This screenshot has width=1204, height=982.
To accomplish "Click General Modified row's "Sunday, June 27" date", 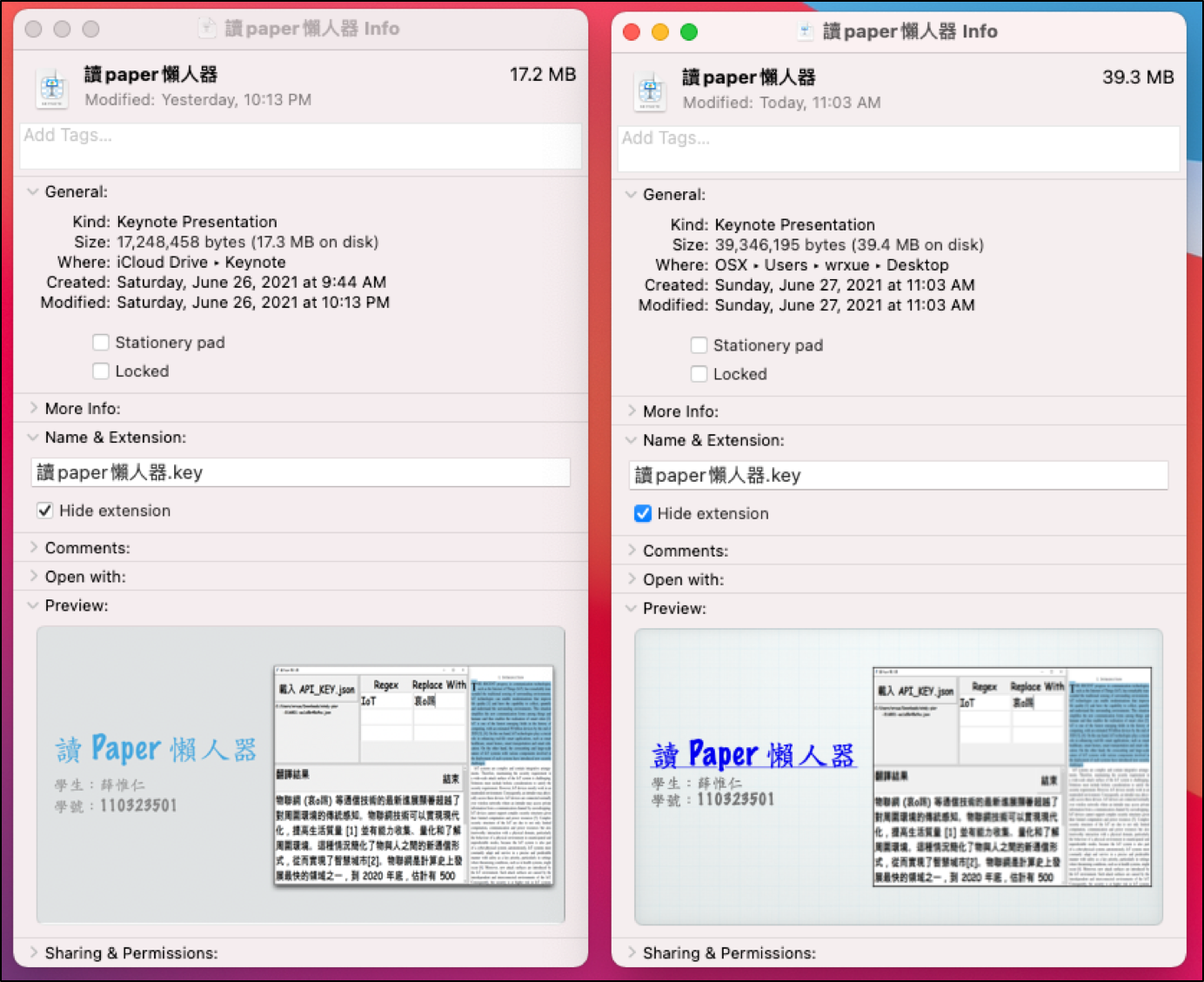I will [x=845, y=305].
